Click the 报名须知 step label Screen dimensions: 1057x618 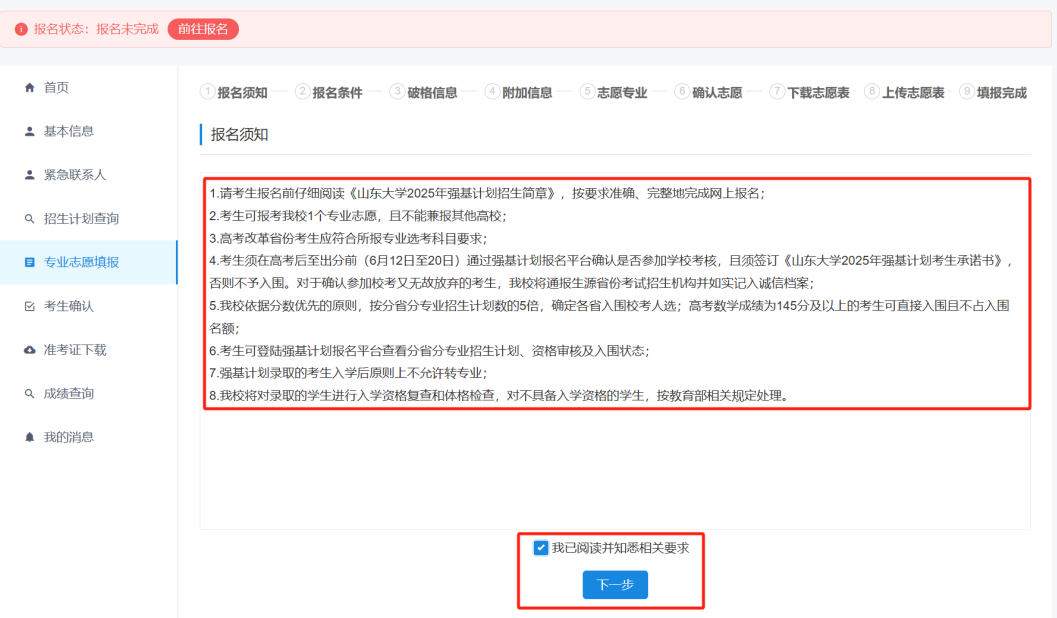(x=243, y=93)
